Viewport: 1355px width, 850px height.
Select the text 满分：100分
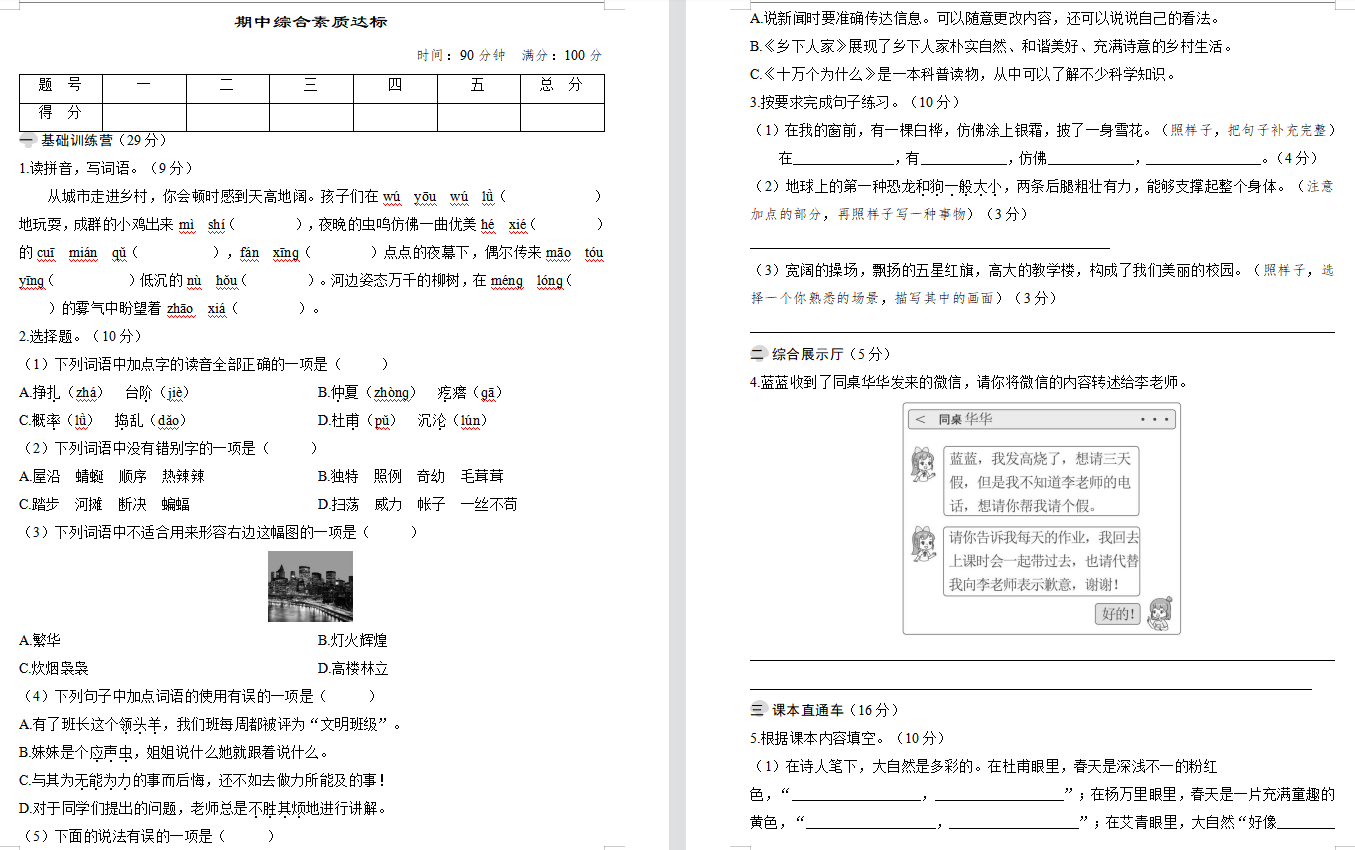click(x=563, y=55)
